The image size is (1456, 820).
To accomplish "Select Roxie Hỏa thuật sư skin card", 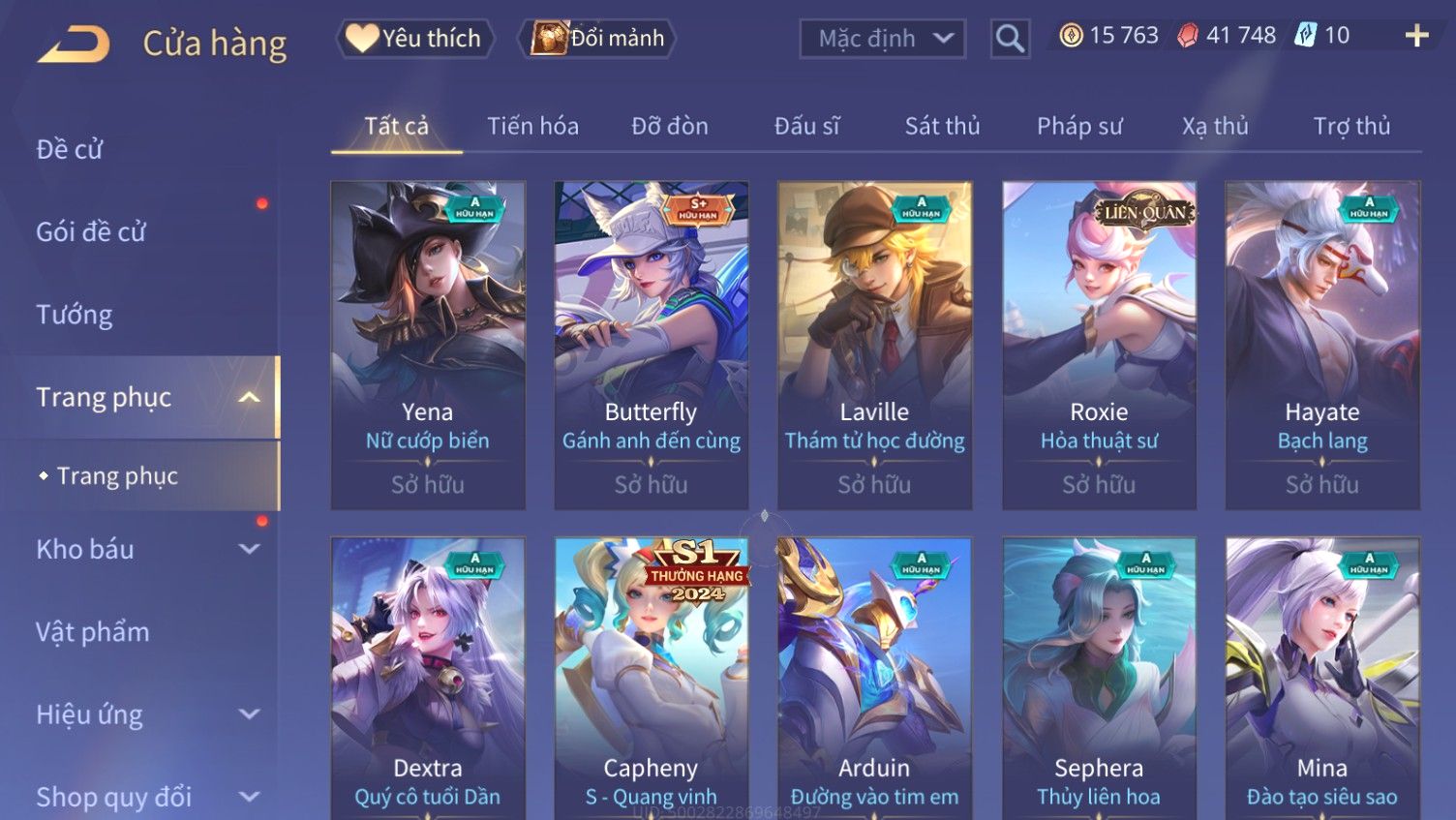I will click(x=1099, y=346).
